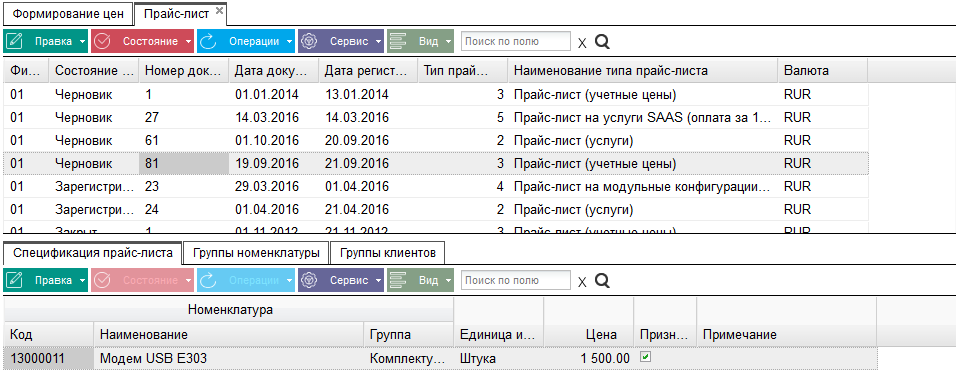Sort by the Валюта column header
This screenshot has width=956, height=381.
tap(822, 71)
